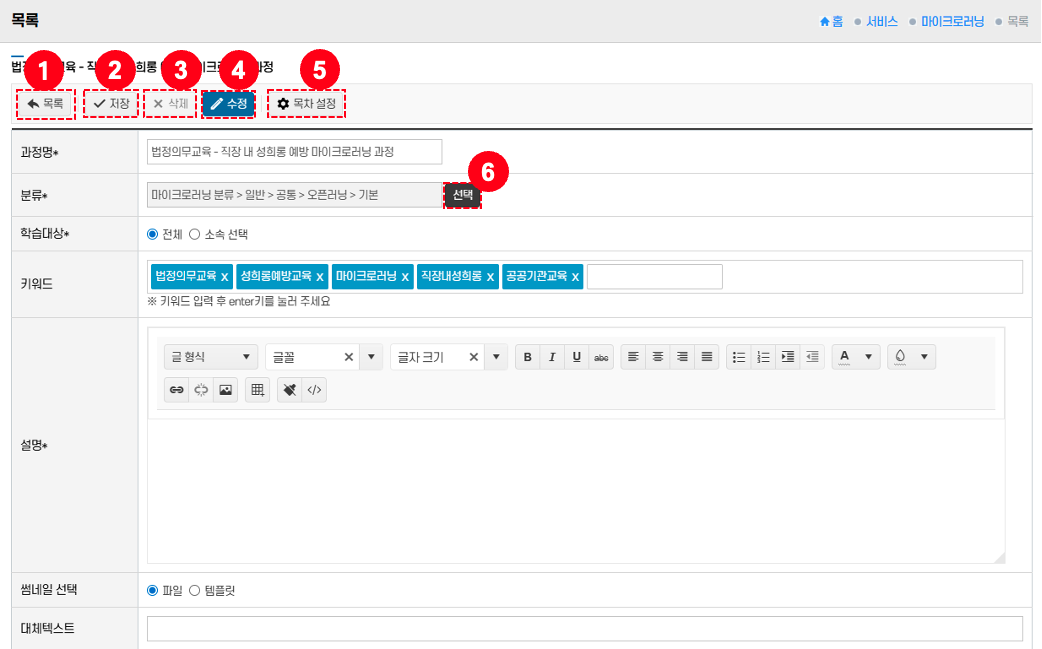Screen dimensions: 1042x649
Task: Apply italic formatting in the editor
Action: point(552,357)
